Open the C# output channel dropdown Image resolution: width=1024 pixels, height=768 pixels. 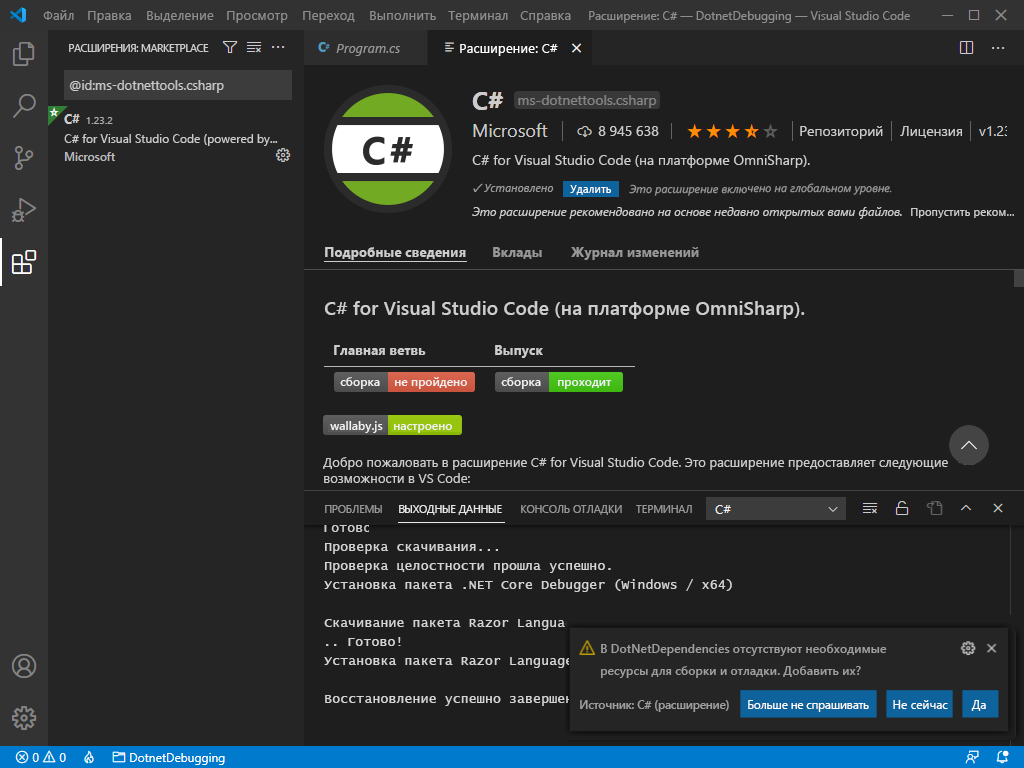(775, 508)
